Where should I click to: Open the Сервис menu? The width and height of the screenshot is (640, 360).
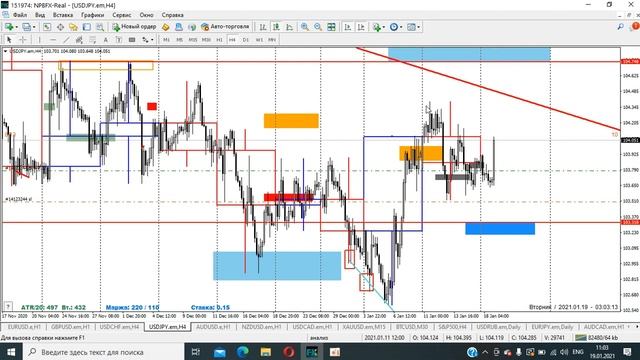pyautogui.click(x=122, y=15)
